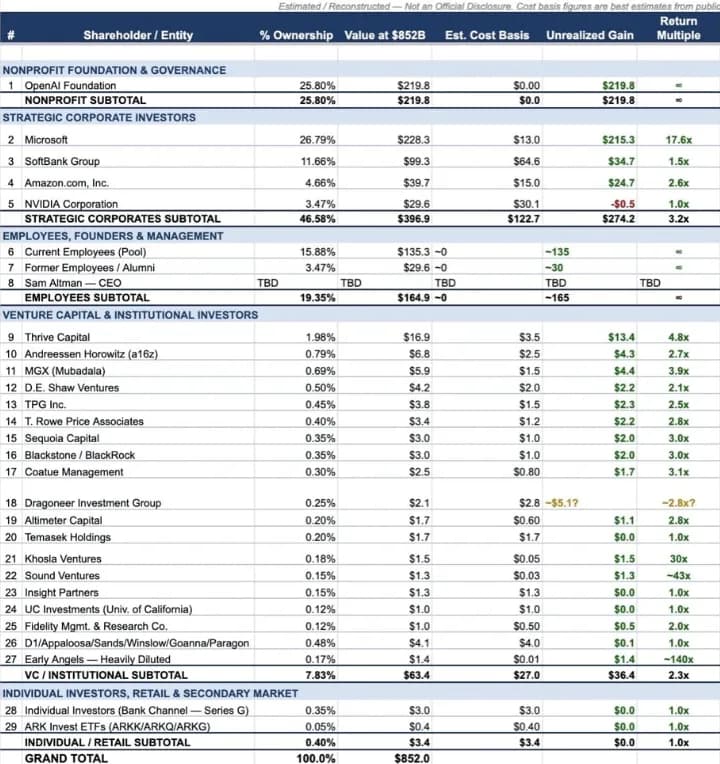Select the 'Sequoia Capital' cell
The height and width of the screenshot is (764, 720).
(x=62, y=439)
